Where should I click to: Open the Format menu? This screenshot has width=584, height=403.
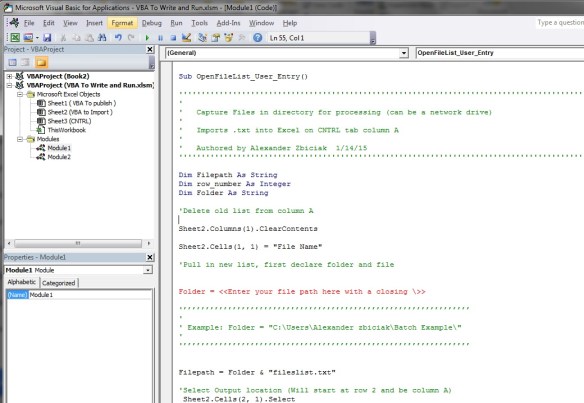coord(122,23)
